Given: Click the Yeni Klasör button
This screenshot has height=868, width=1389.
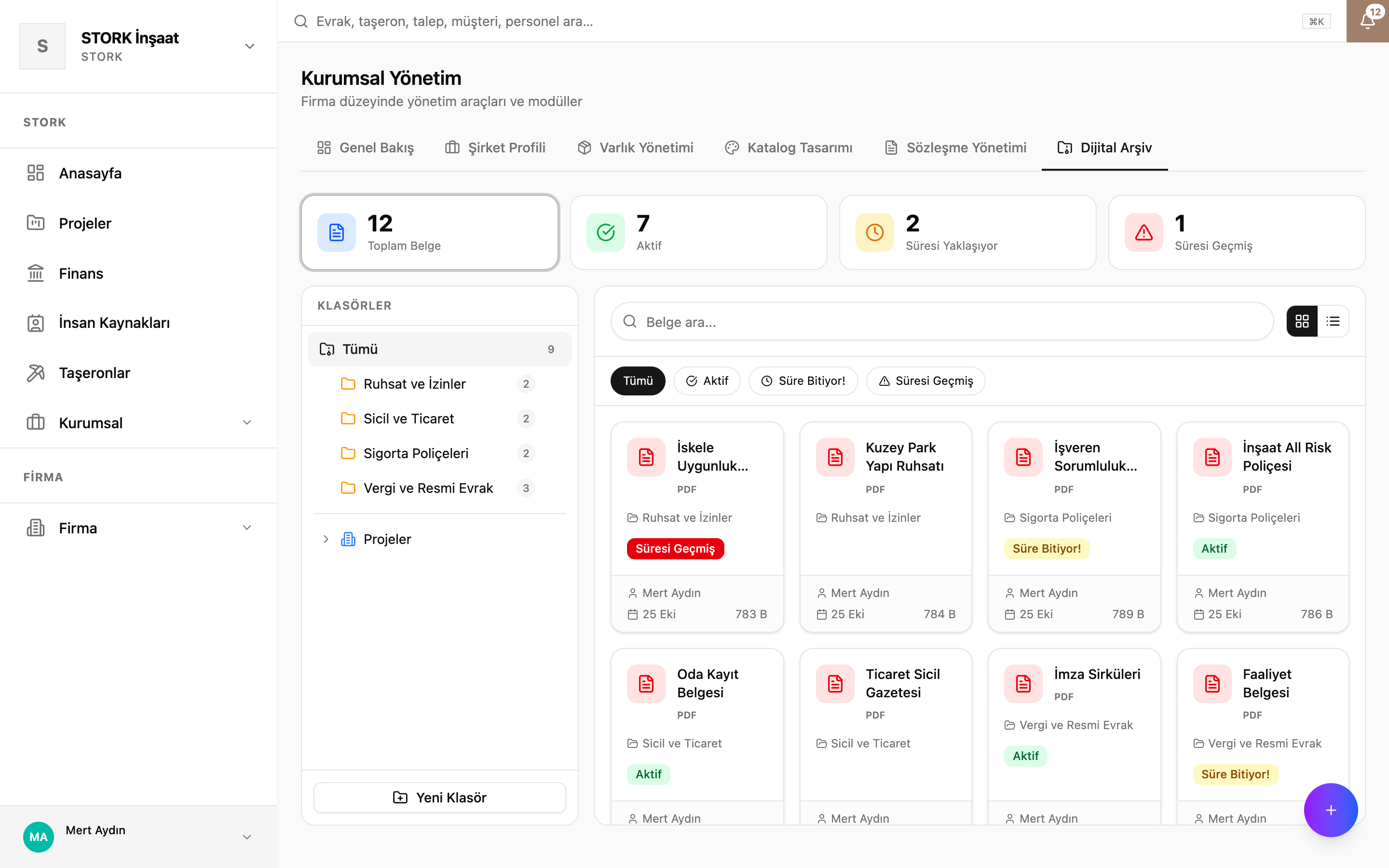Looking at the screenshot, I should (440, 798).
